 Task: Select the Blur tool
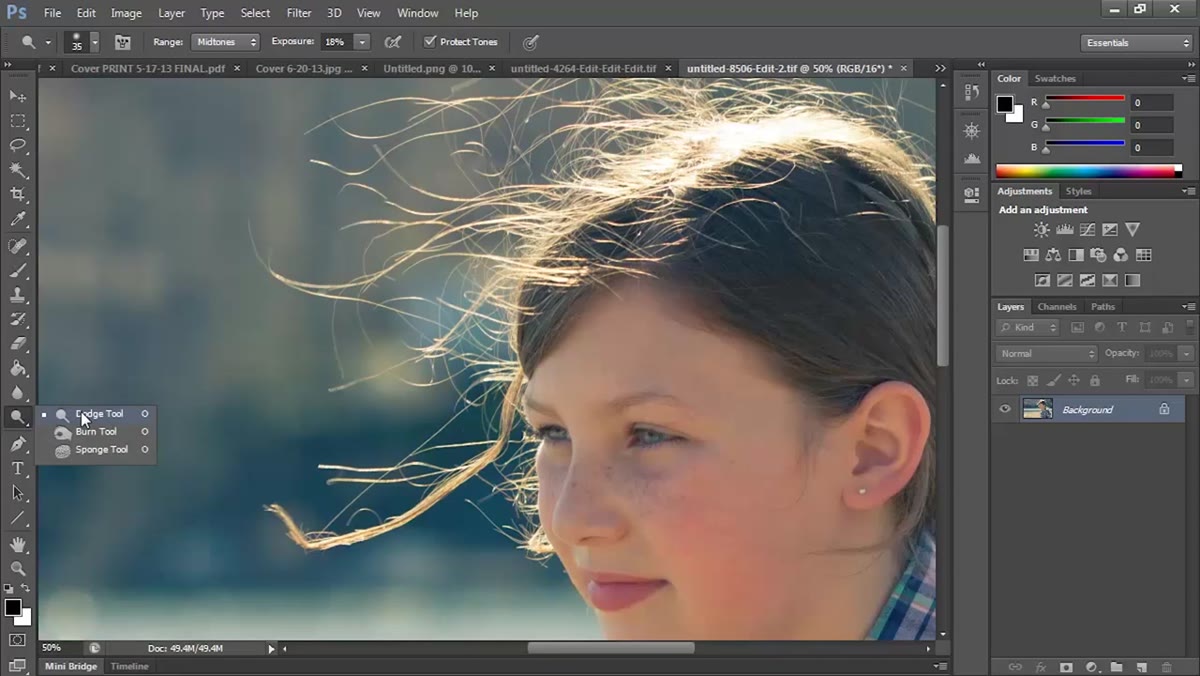18,393
